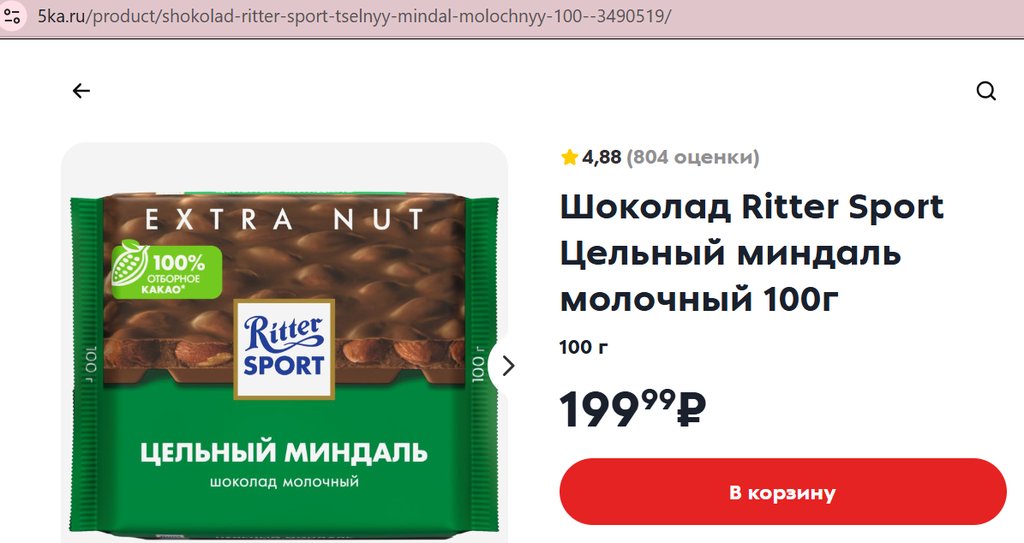Click the yellow rating star
1024x543 pixels.
pos(569,157)
